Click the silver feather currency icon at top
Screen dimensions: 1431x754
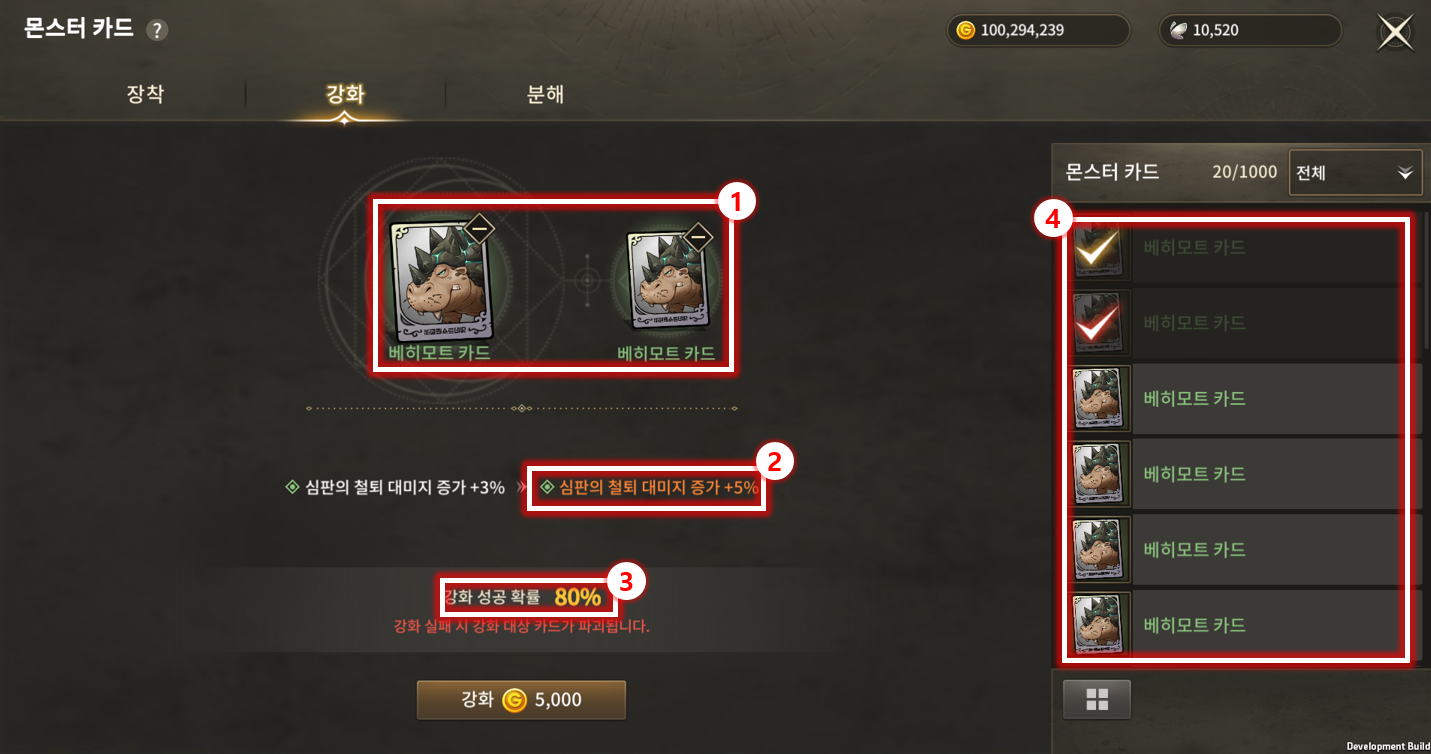[x=1179, y=30]
